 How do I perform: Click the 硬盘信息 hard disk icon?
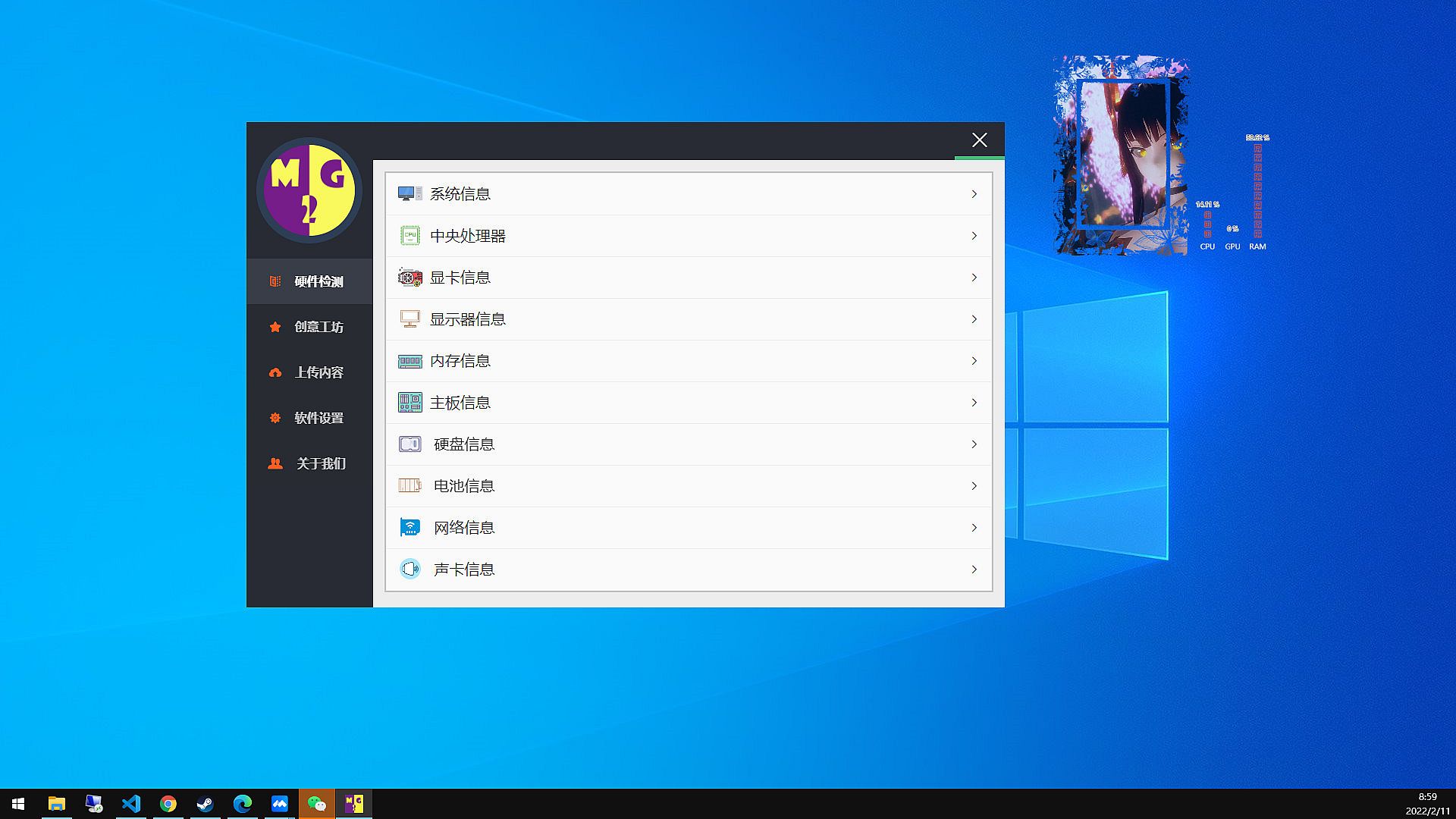[x=409, y=444]
